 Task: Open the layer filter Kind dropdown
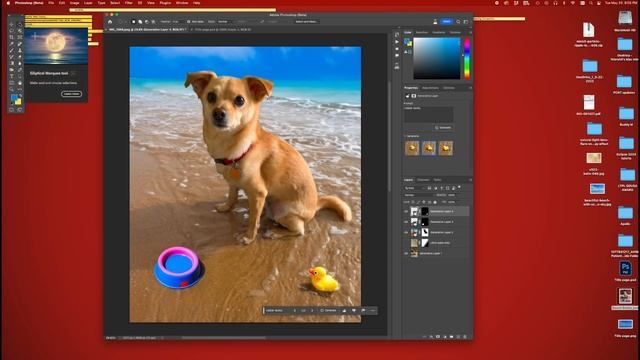[414, 188]
